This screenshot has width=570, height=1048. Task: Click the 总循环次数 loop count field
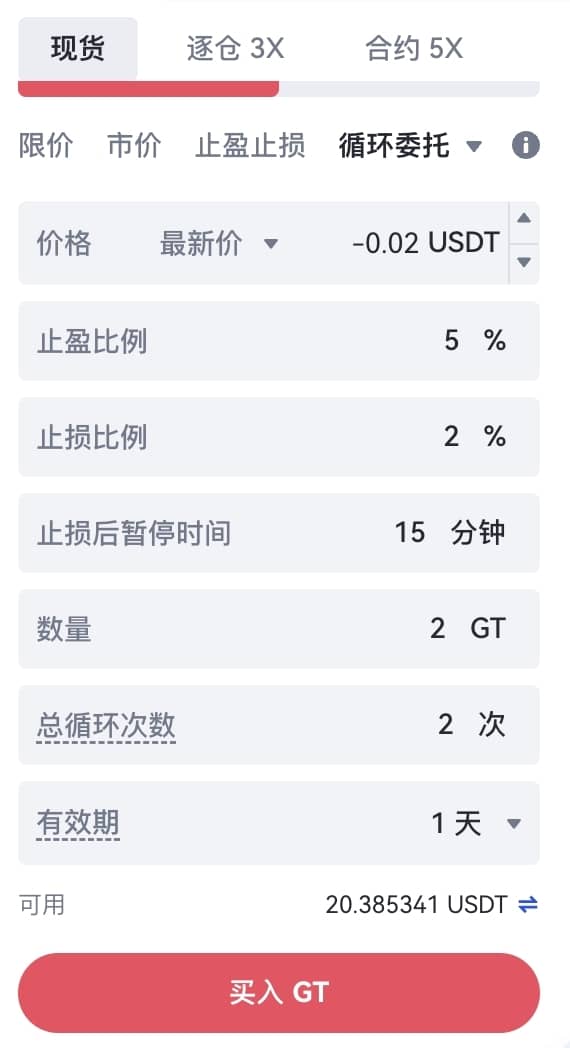pyautogui.click(x=279, y=725)
